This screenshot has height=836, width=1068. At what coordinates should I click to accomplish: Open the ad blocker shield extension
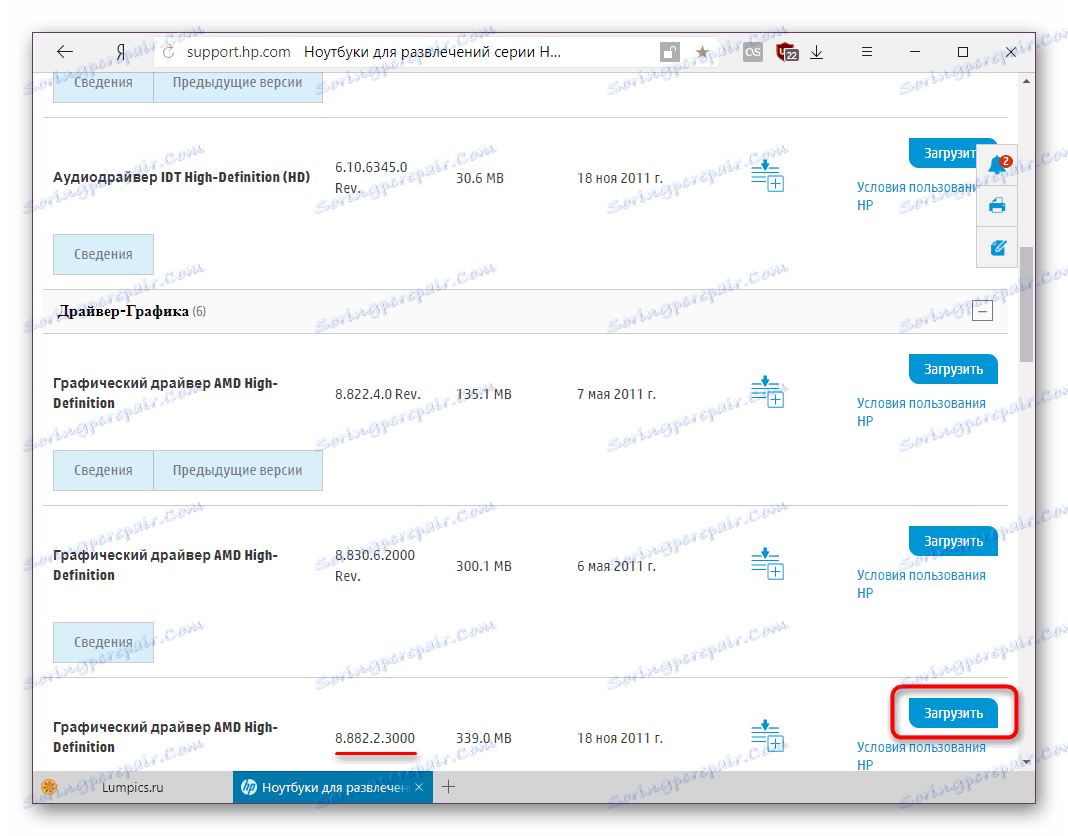point(787,52)
